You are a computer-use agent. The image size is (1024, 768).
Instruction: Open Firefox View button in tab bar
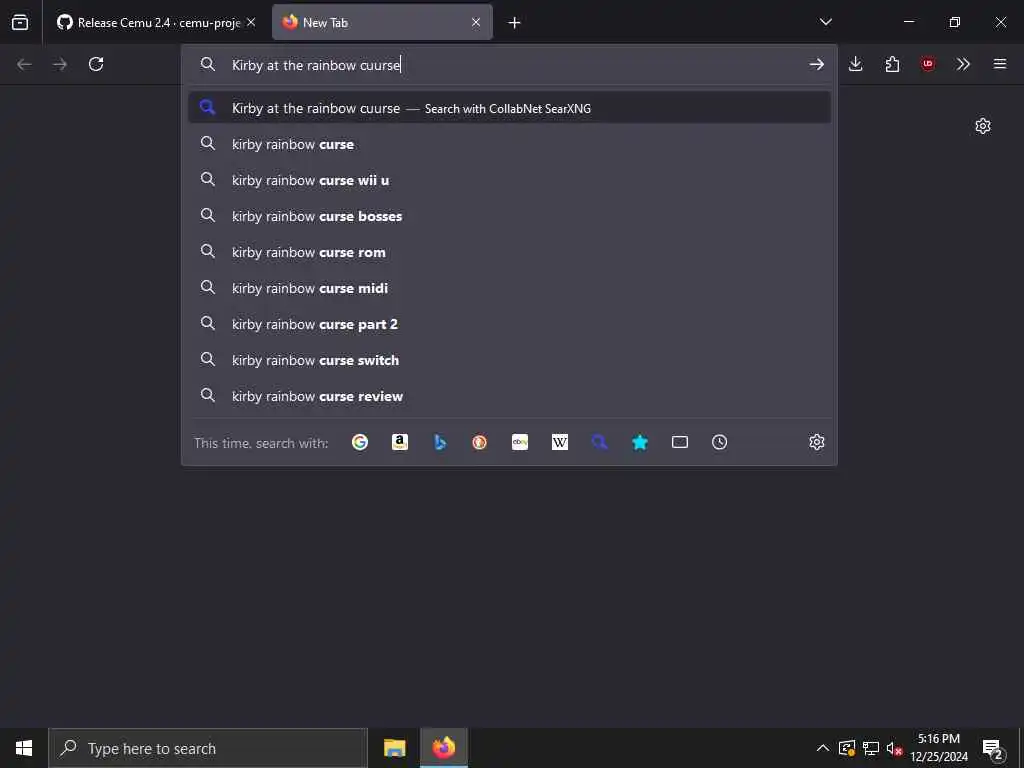click(20, 22)
